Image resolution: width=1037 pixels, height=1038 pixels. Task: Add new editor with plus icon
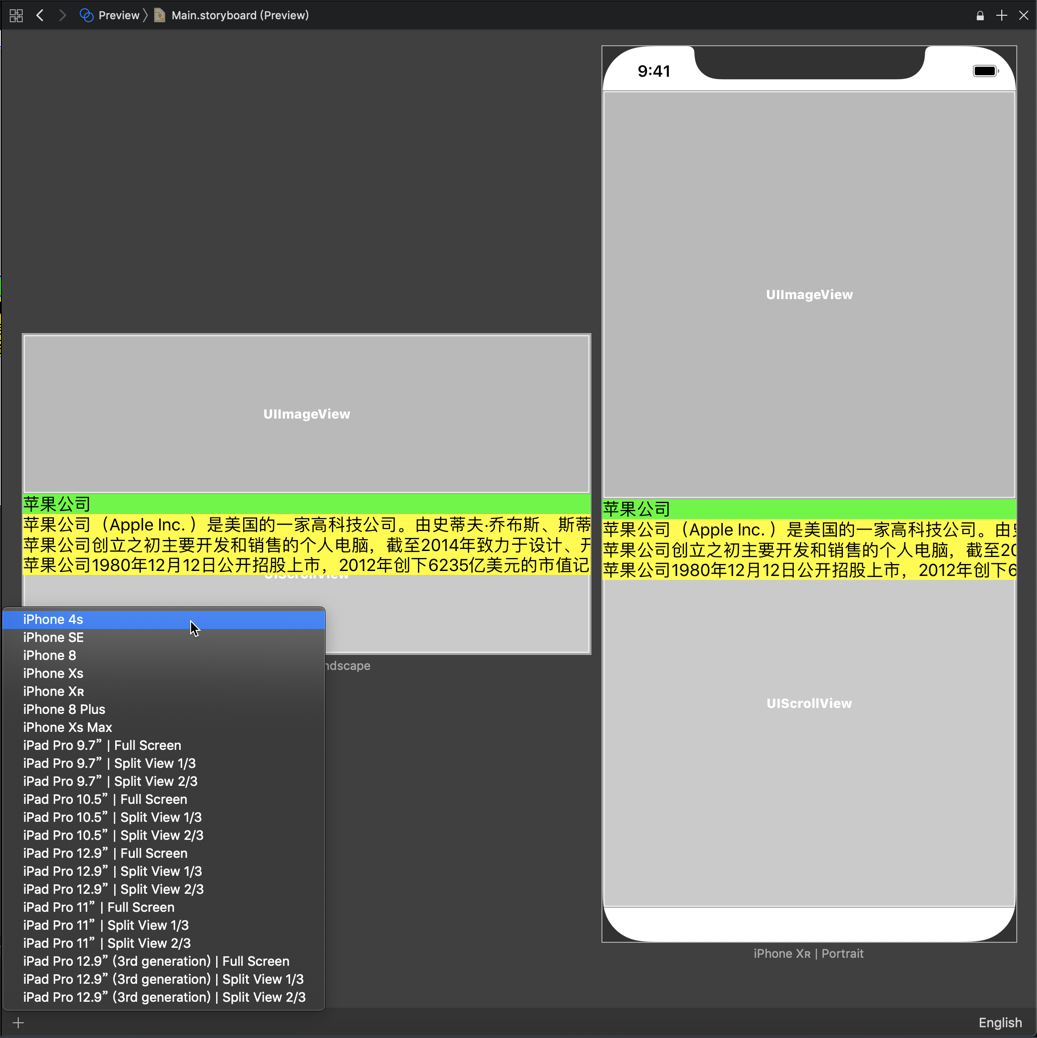click(x=1002, y=15)
